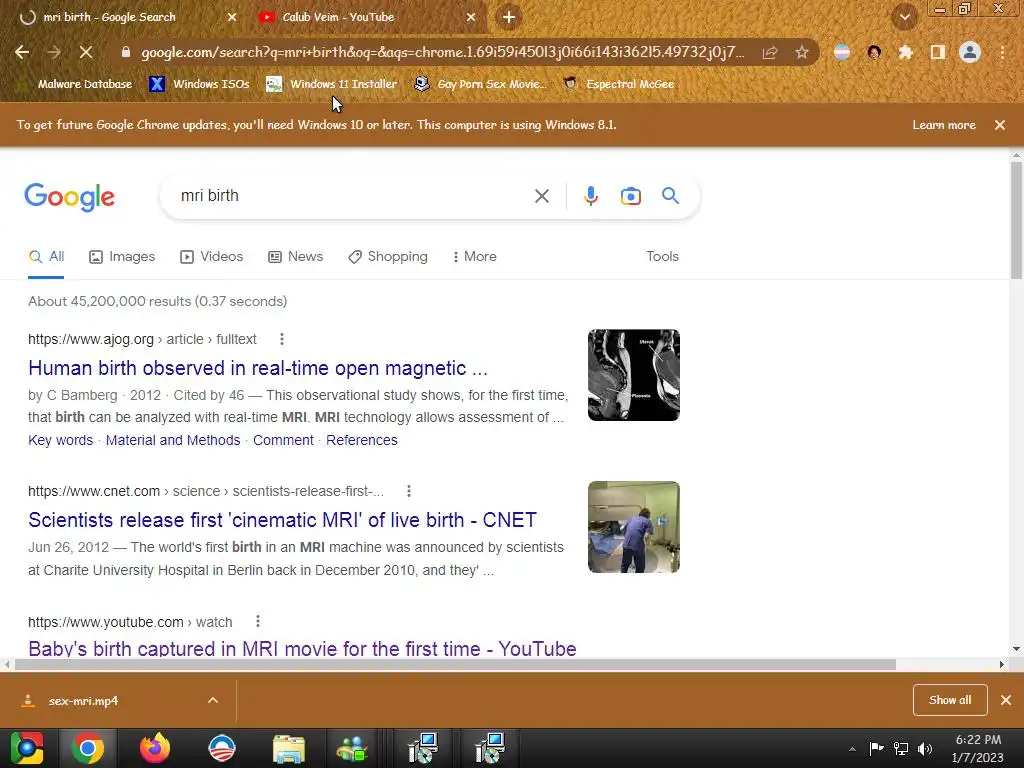Image resolution: width=1024 pixels, height=768 pixels.
Task: Open options for the youtube.com result
Action: point(258,621)
